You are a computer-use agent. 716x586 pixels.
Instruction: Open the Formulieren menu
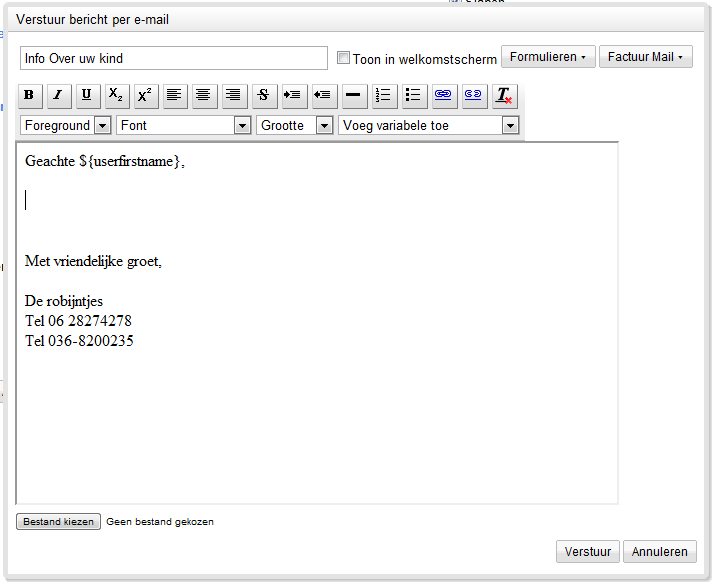click(548, 57)
